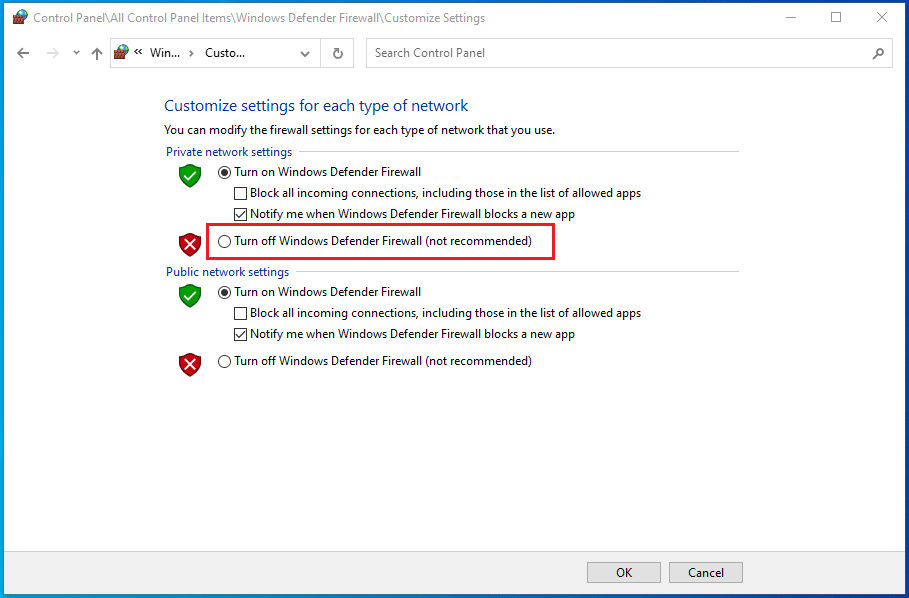Click inside the Search Control Panel field
The image size is (909, 598).
(x=600, y=53)
